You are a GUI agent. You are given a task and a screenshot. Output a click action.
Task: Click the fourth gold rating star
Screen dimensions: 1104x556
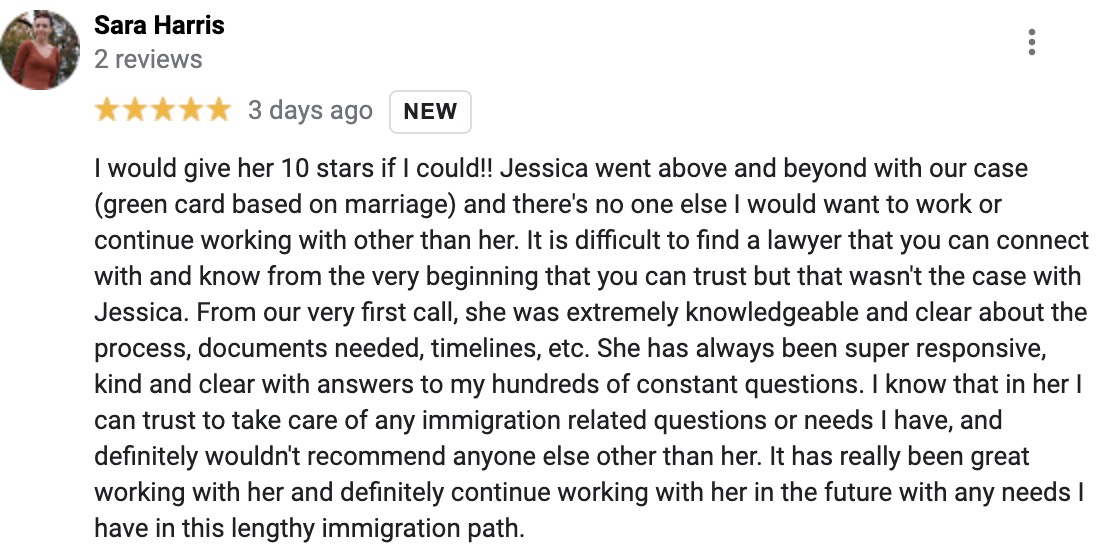(190, 110)
